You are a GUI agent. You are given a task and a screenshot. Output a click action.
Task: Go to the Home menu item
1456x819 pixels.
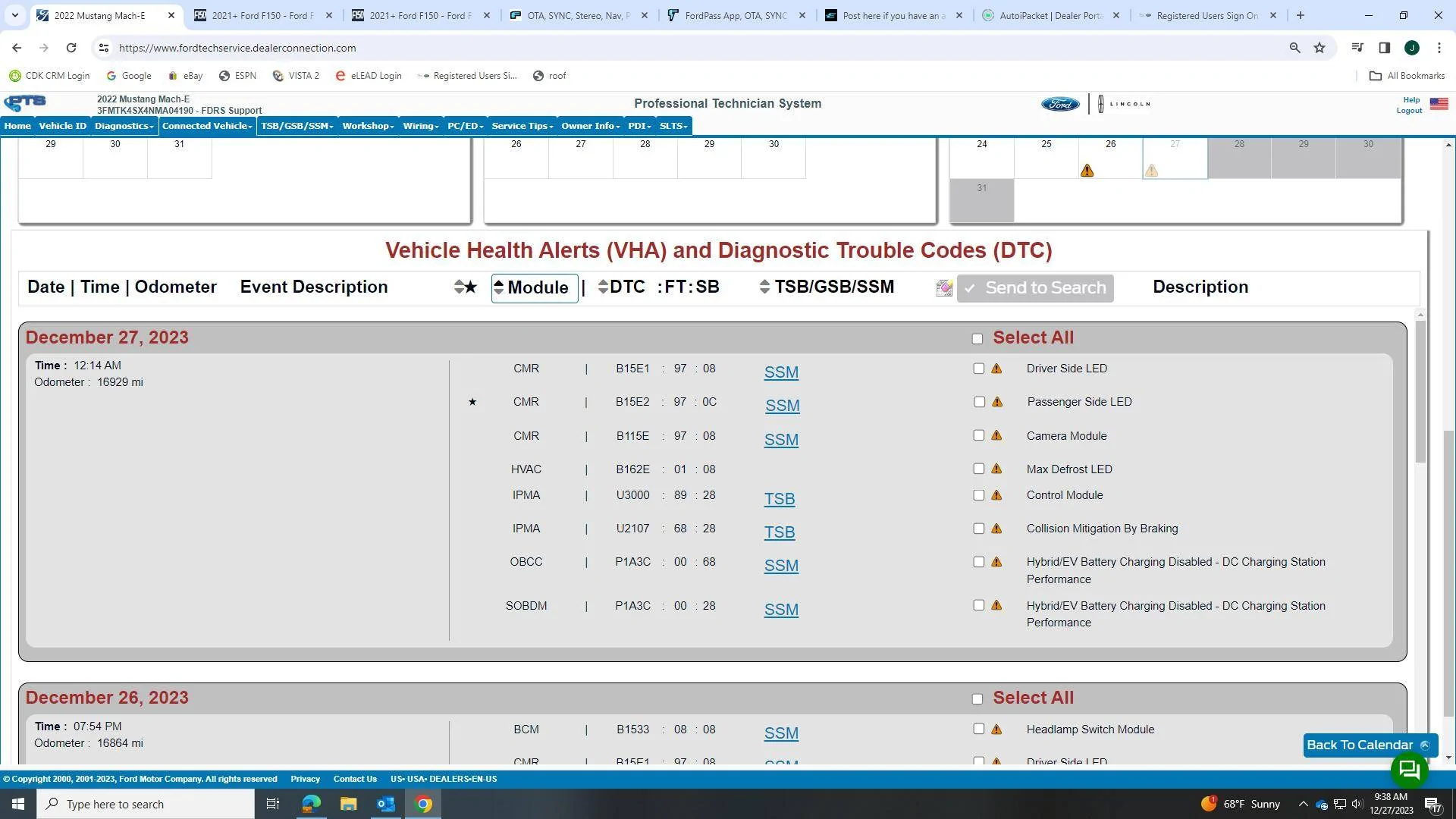(x=17, y=126)
